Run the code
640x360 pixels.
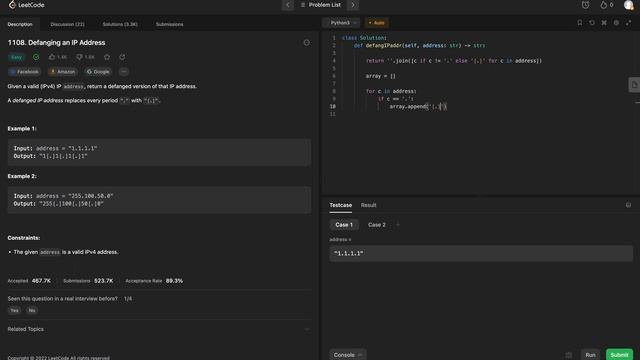point(590,355)
